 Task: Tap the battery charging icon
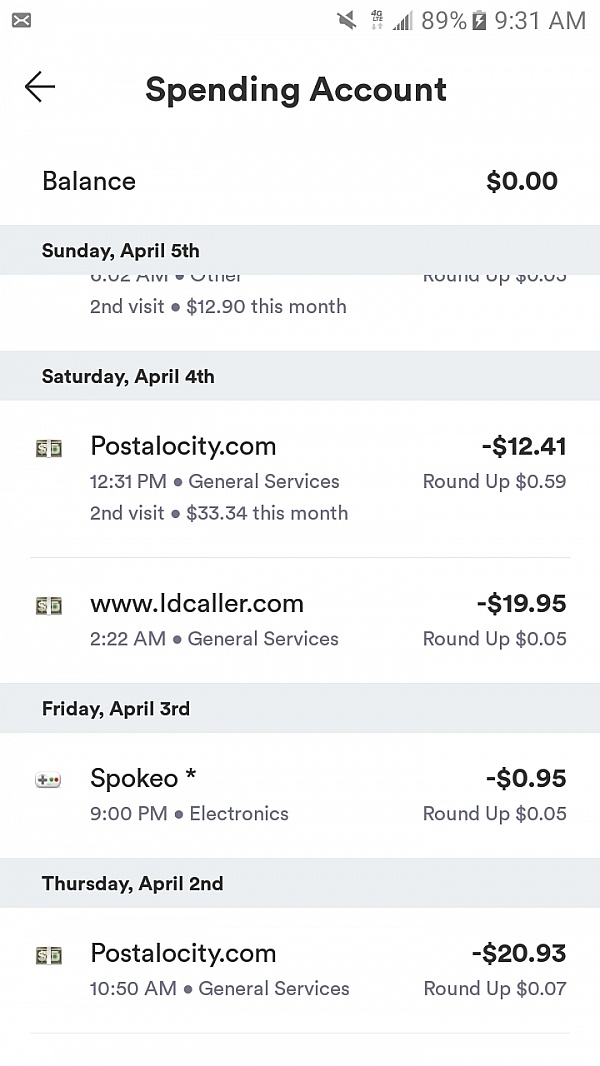pos(479,20)
